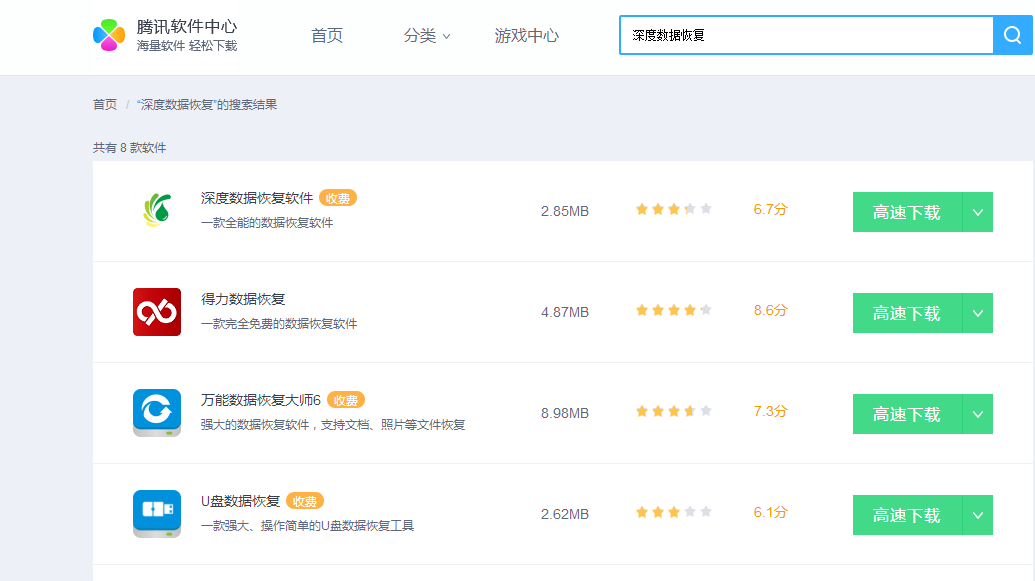Expand download options for 深度数据恢复软件
The height and width of the screenshot is (581, 1035).
click(978, 212)
